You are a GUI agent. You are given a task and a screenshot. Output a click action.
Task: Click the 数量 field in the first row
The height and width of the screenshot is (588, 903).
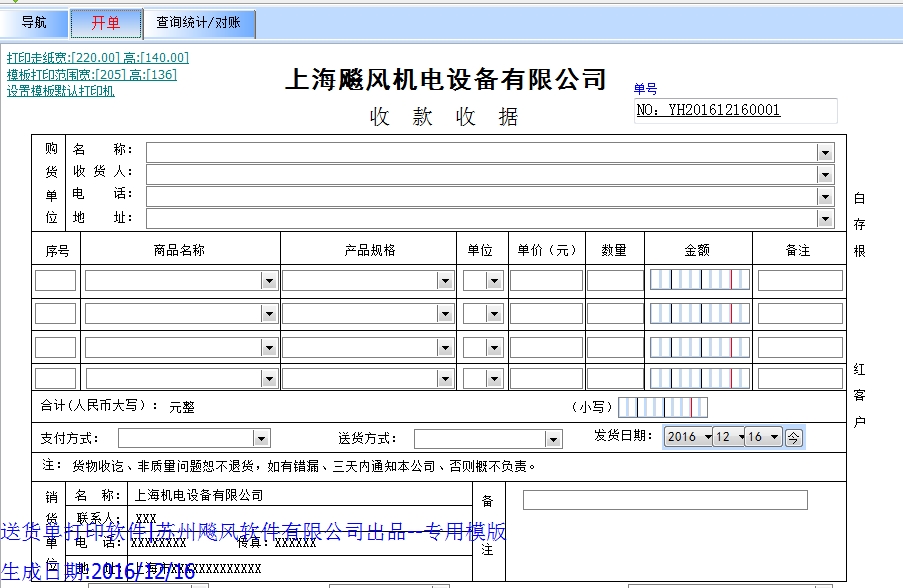pyautogui.click(x=615, y=280)
